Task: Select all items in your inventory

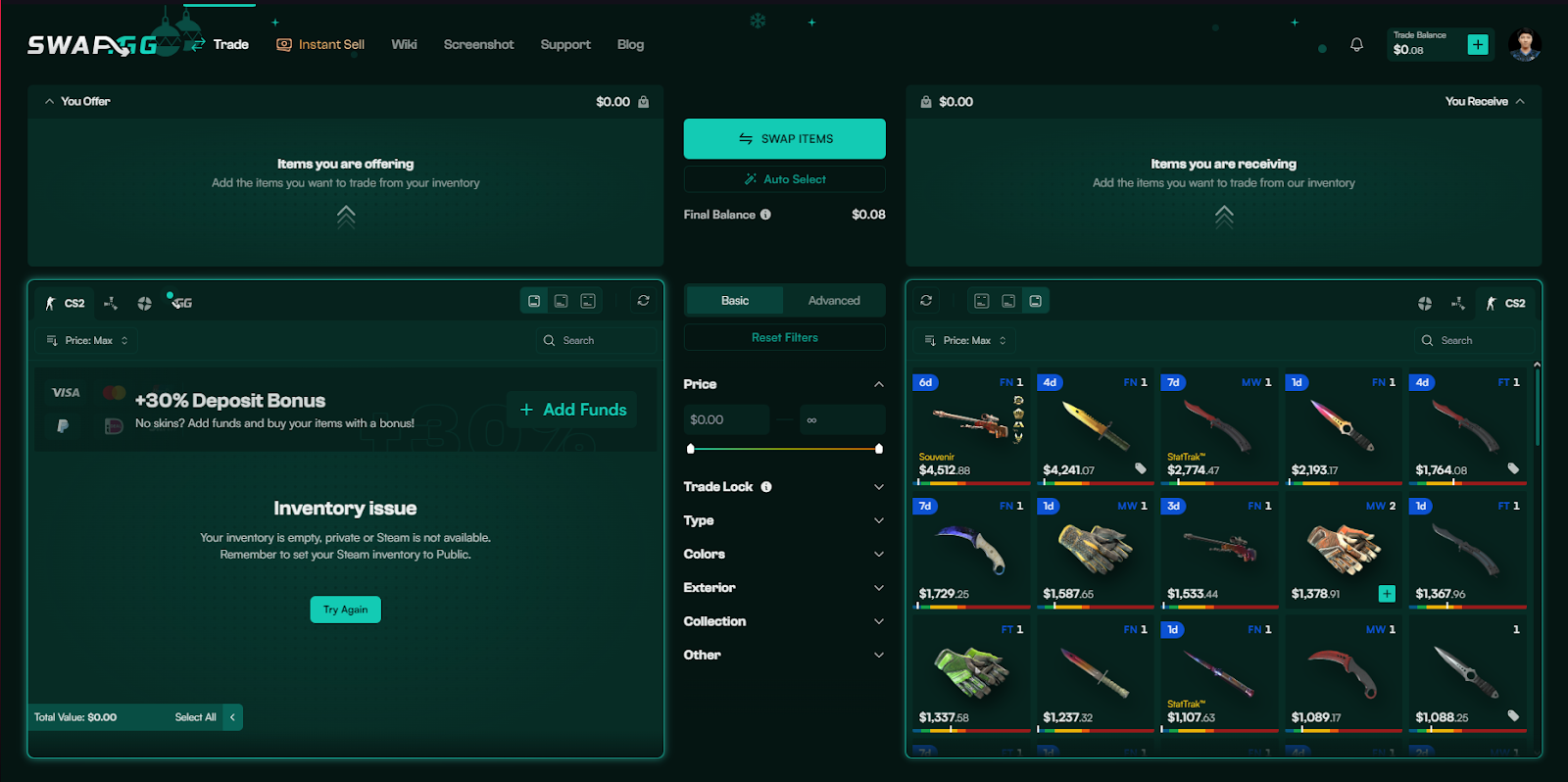Action: tap(195, 717)
